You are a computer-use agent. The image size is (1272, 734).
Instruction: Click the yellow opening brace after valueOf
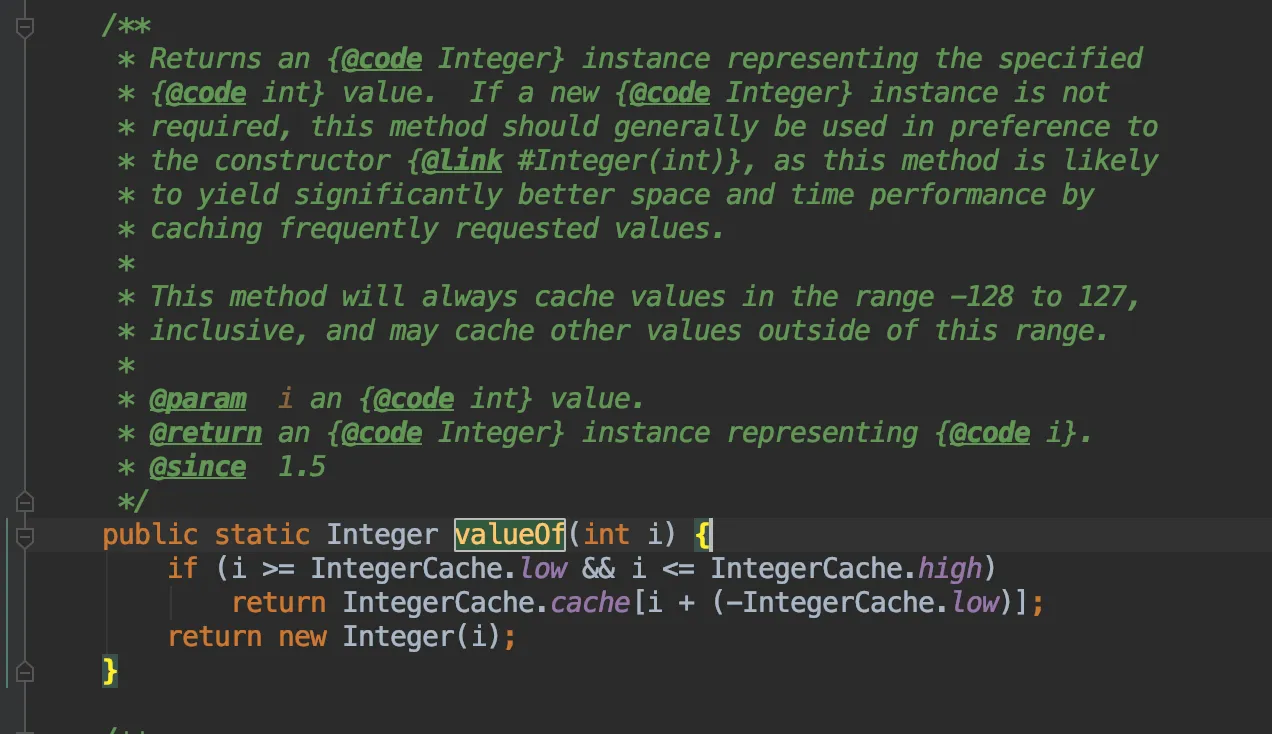coord(702,536)
